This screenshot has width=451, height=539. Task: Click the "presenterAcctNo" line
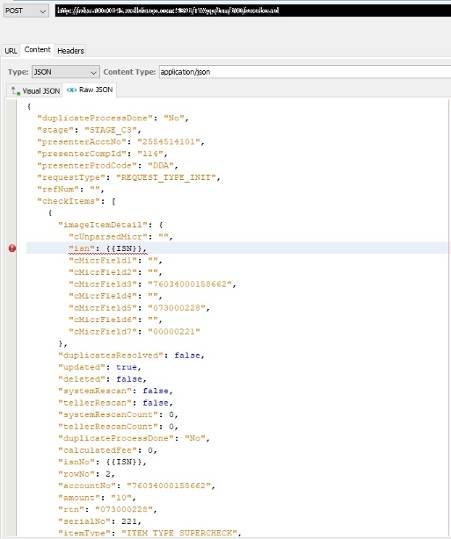pos(121,142)
